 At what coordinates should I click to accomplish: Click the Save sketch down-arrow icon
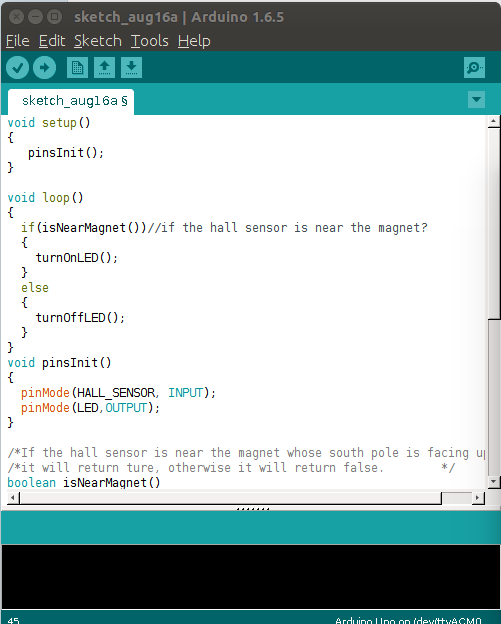(x=131, y=68)
